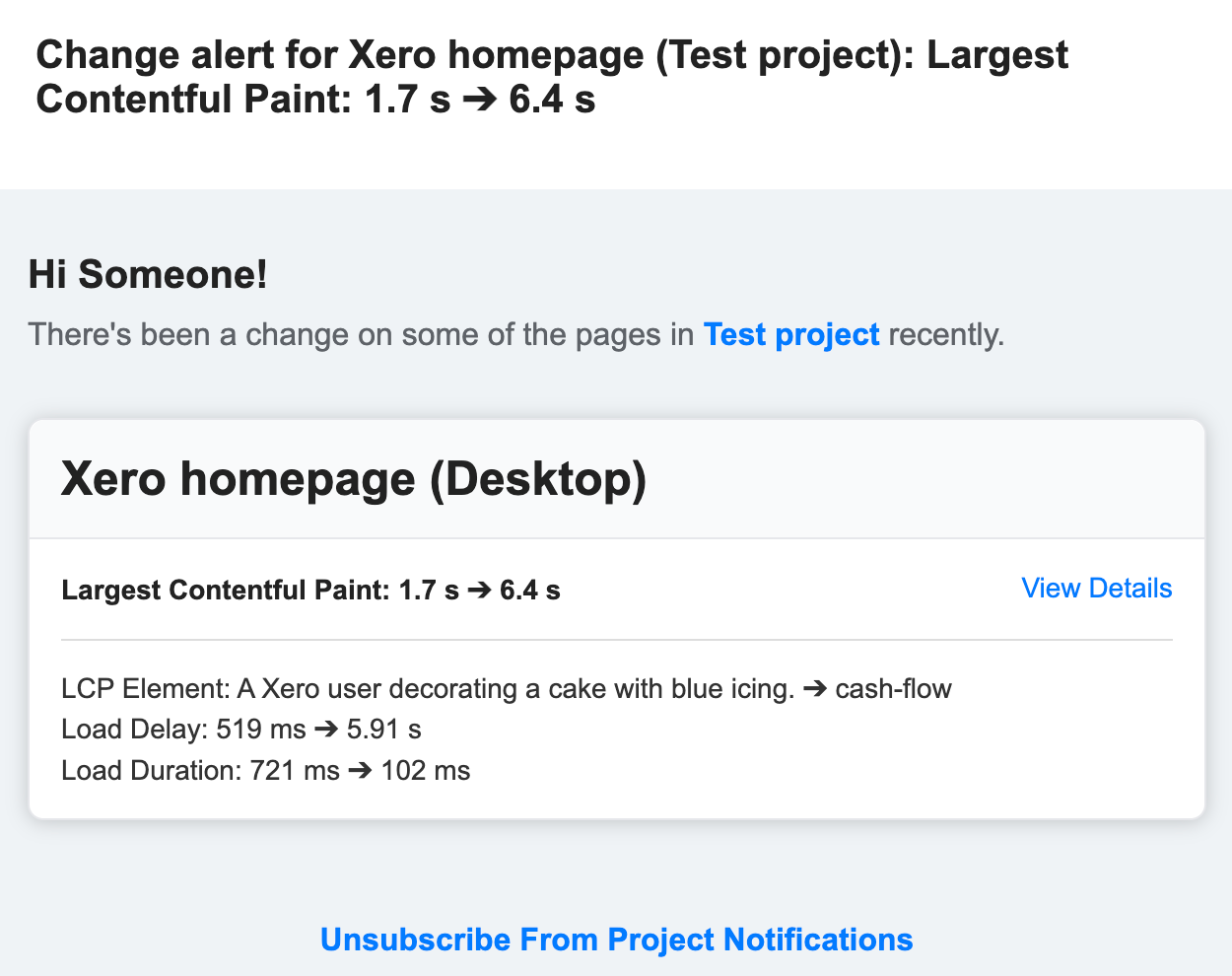The width and height of the screenshot is (1232, 976).
Task: Click the arrow in the LCP Element line
Action: (815, 688)
